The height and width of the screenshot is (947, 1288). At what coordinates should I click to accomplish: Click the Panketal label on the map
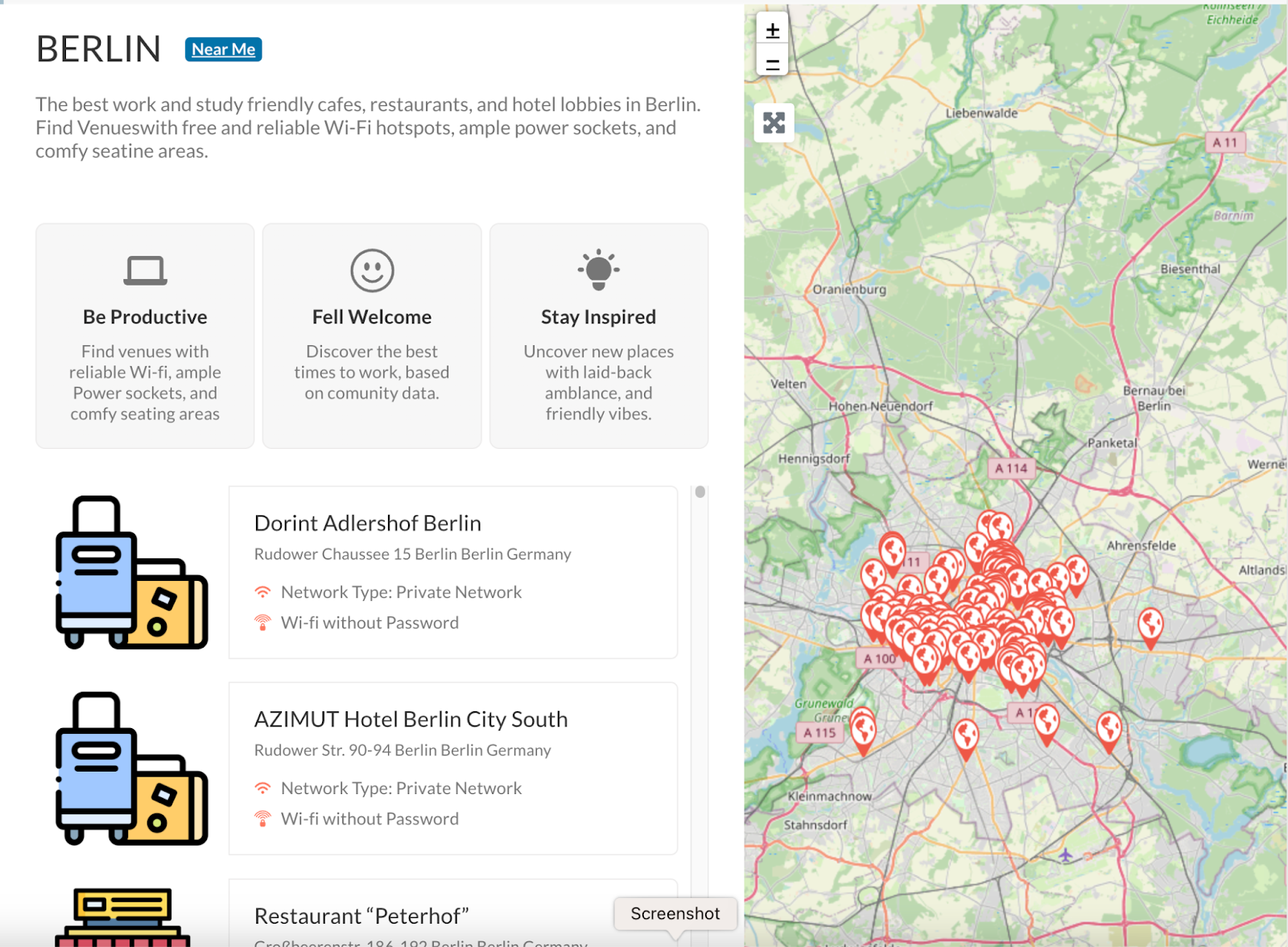(1113, 443)
